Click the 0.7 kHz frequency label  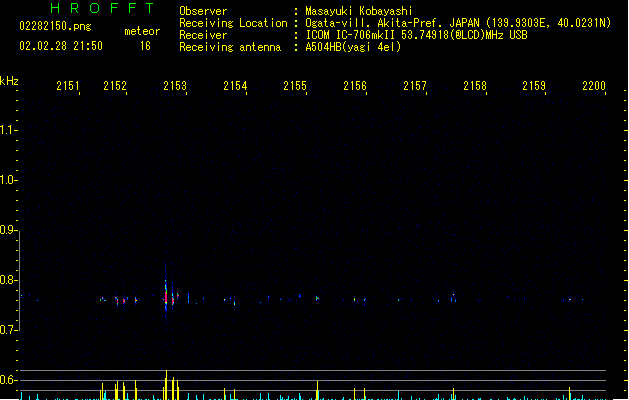8,330
